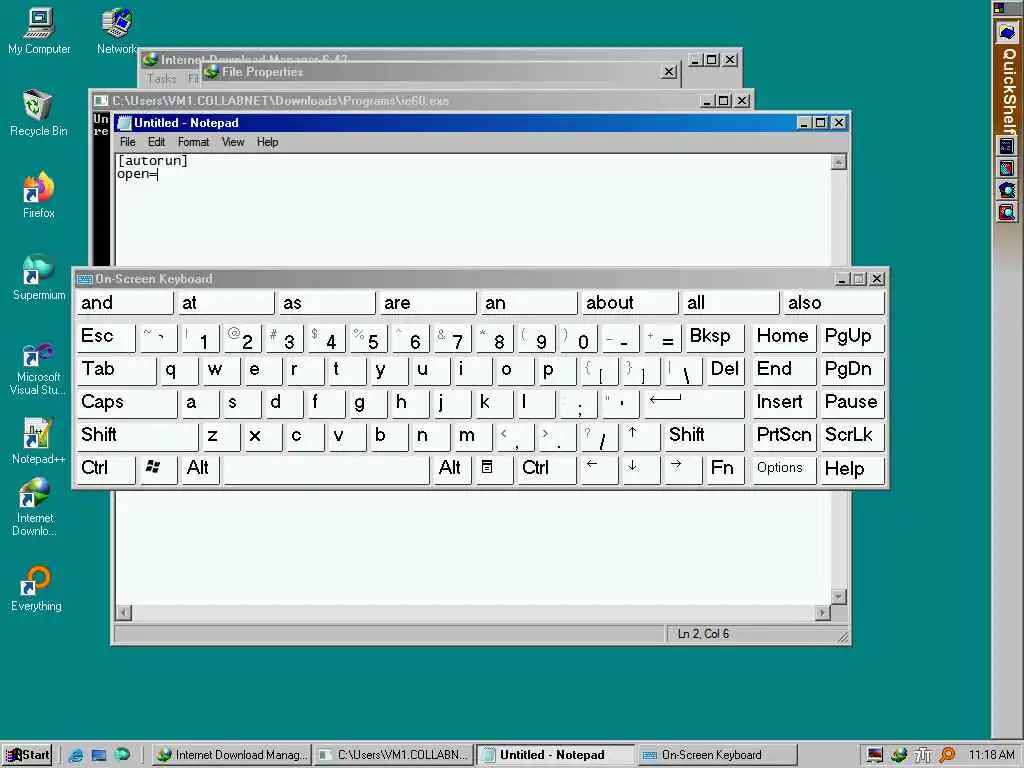Open the Network desktop icon
1024x768 pixels.
pyautogui.click(x=118, y=31)
